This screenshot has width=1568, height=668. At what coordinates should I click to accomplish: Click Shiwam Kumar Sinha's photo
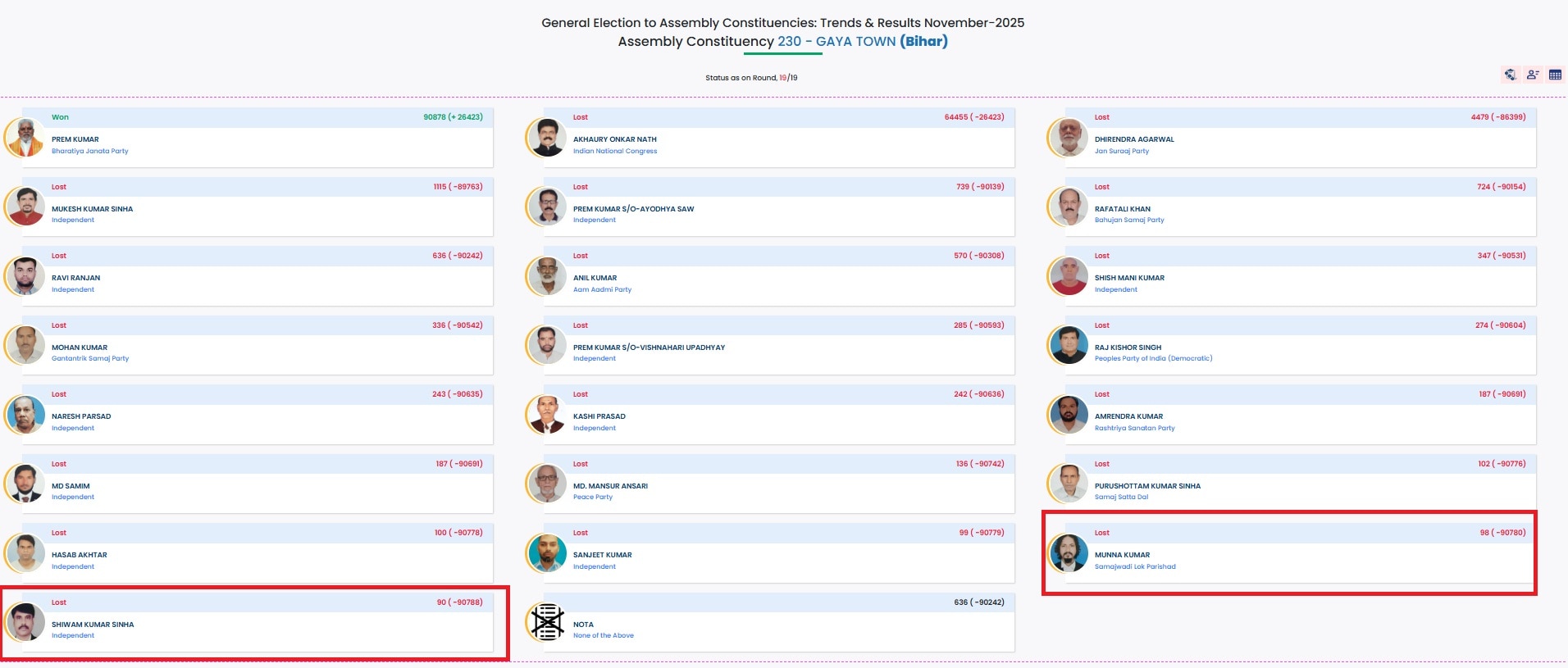point(25,622)
